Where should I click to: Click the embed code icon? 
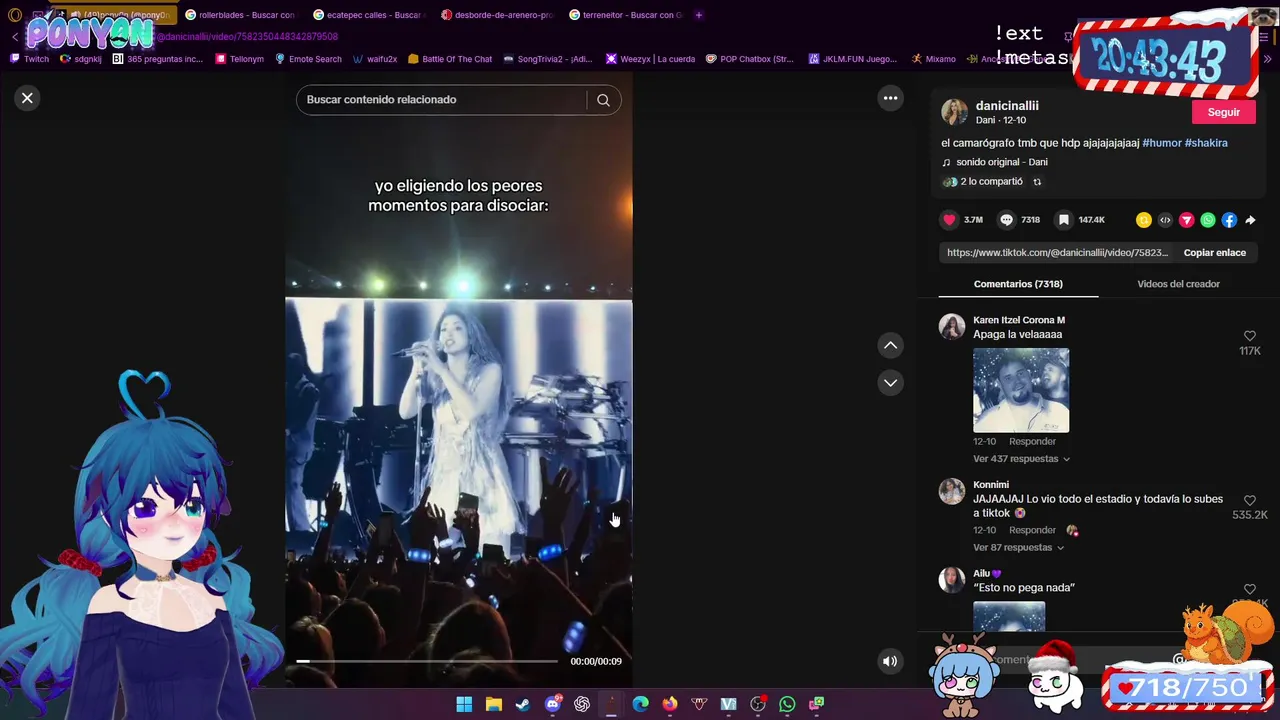coord(1165,220)
